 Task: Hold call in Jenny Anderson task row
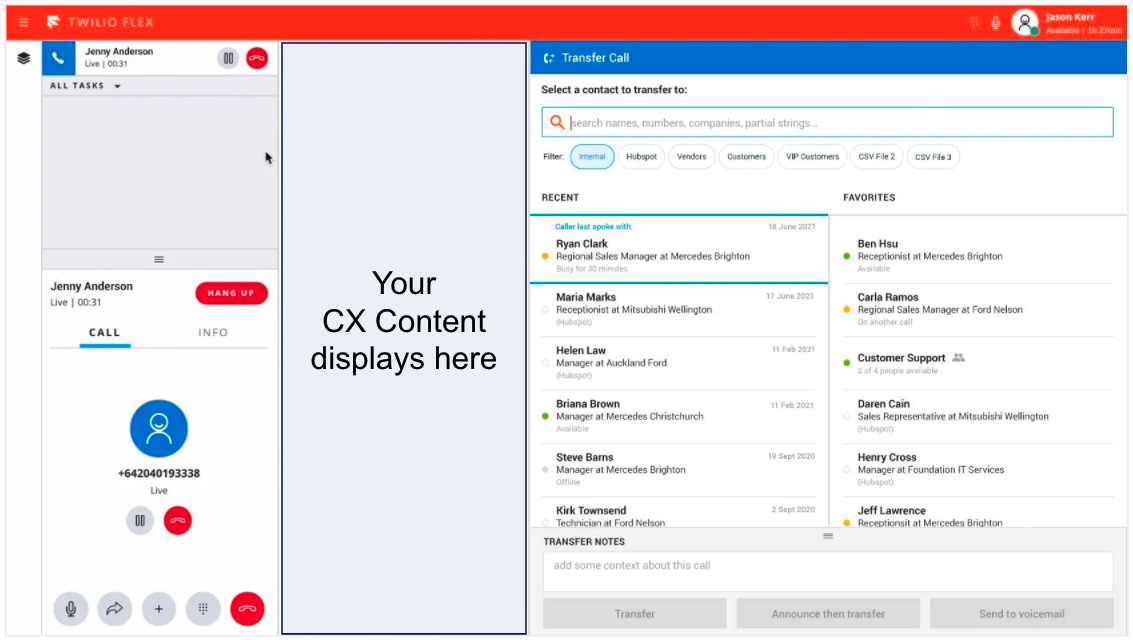[x=228, y=59]
